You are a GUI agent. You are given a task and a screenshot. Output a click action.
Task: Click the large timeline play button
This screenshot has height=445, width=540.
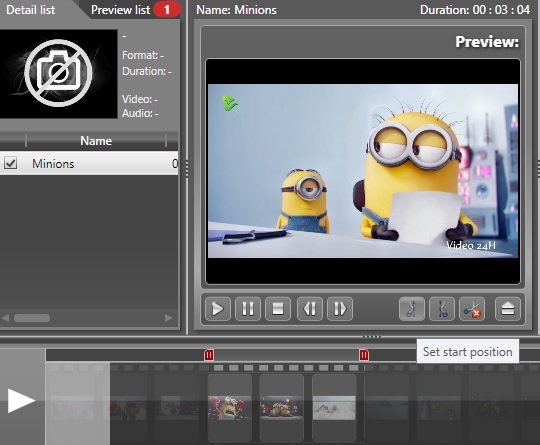click(21, 401)
